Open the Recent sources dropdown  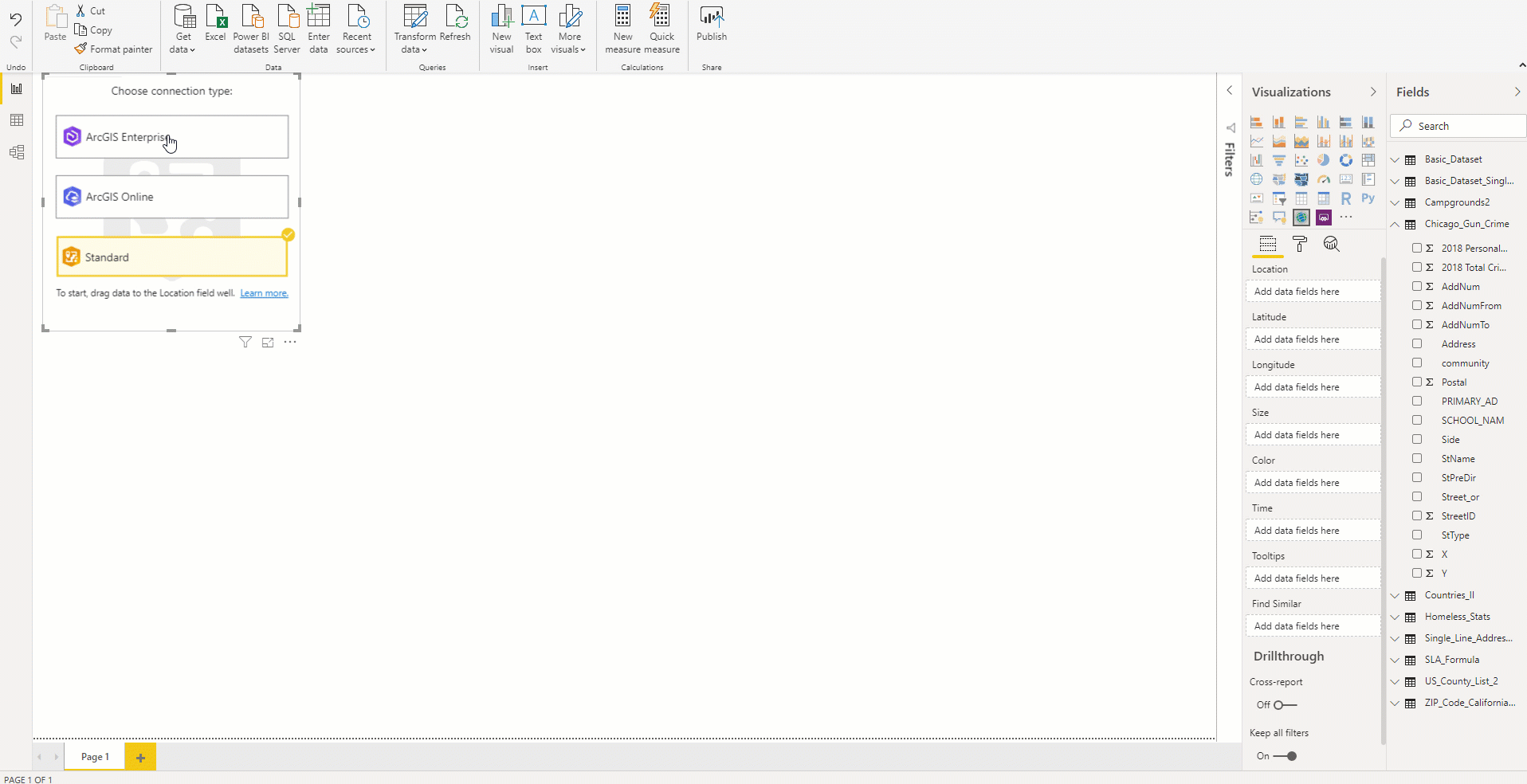[356, 29]
